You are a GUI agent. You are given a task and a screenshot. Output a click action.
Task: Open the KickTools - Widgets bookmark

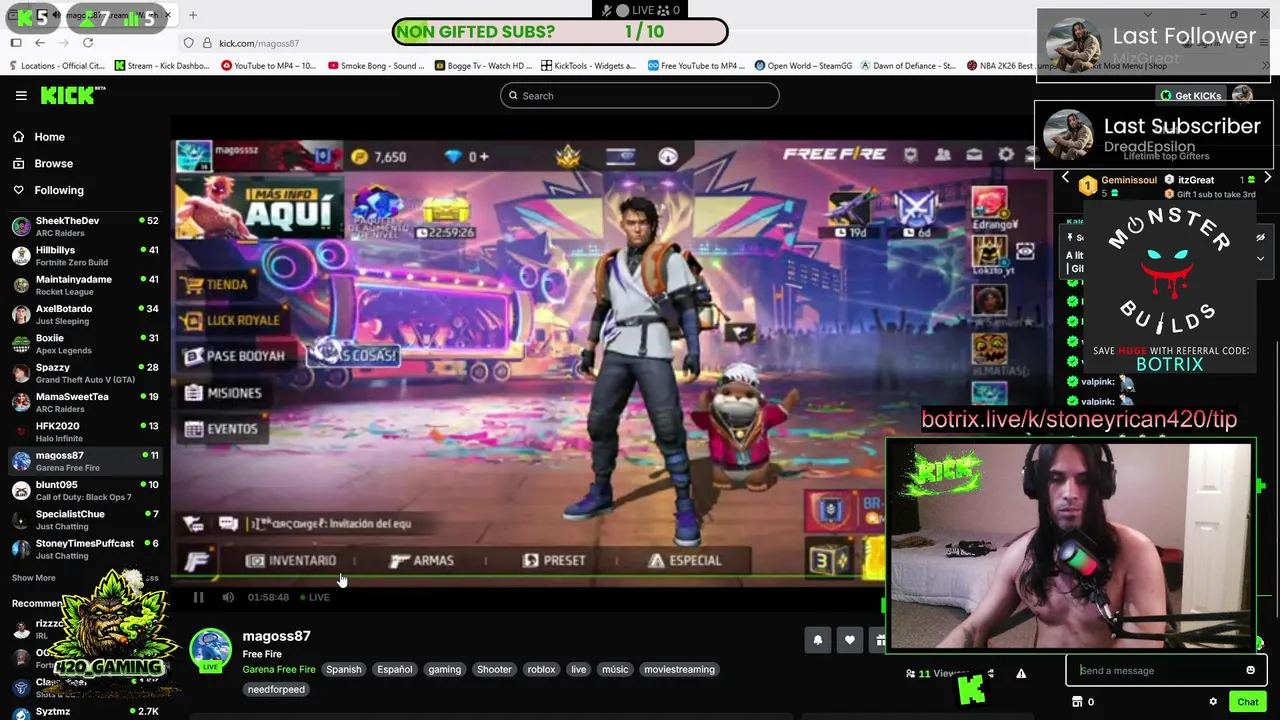tap(588, 66)
